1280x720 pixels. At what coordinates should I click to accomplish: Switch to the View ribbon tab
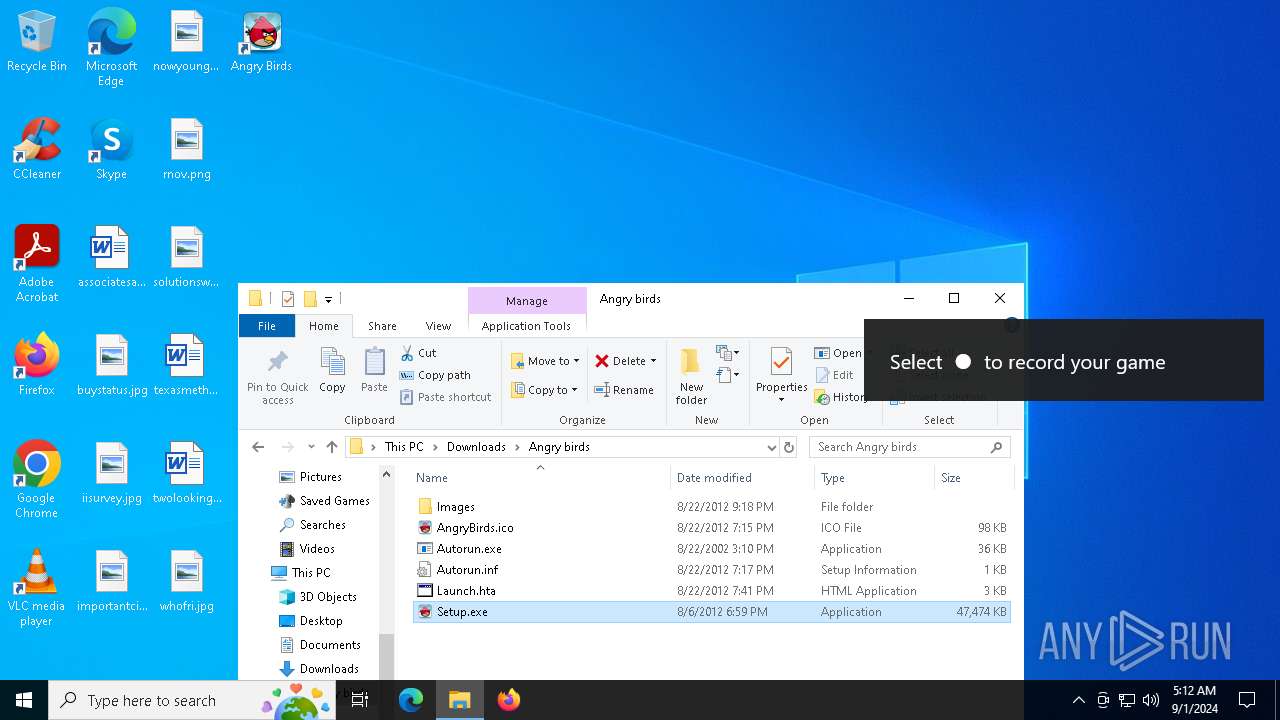[x=438, y=326]
